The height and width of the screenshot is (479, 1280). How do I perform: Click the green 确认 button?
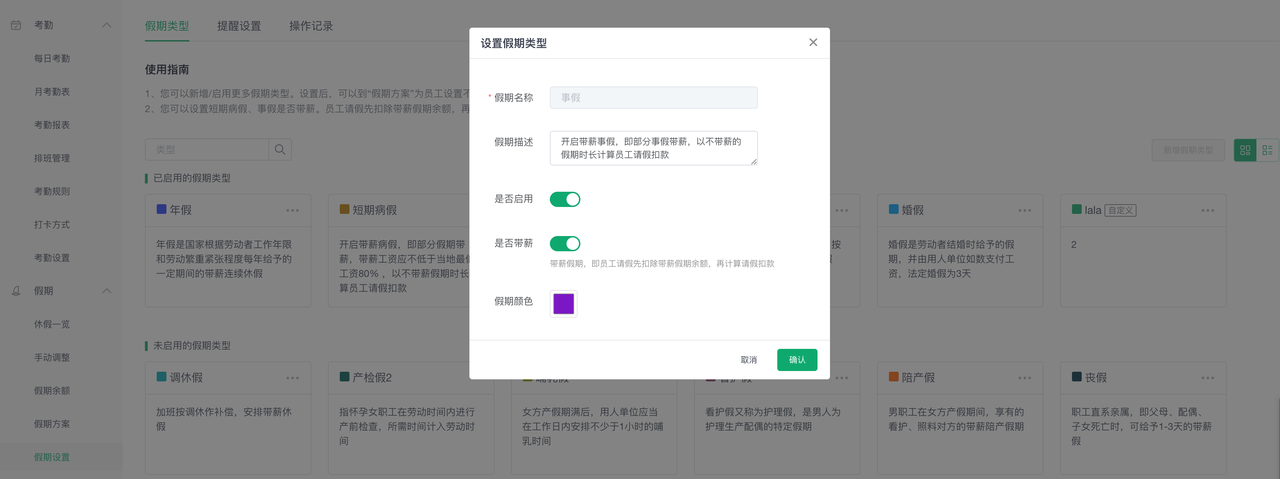(797, 360)
